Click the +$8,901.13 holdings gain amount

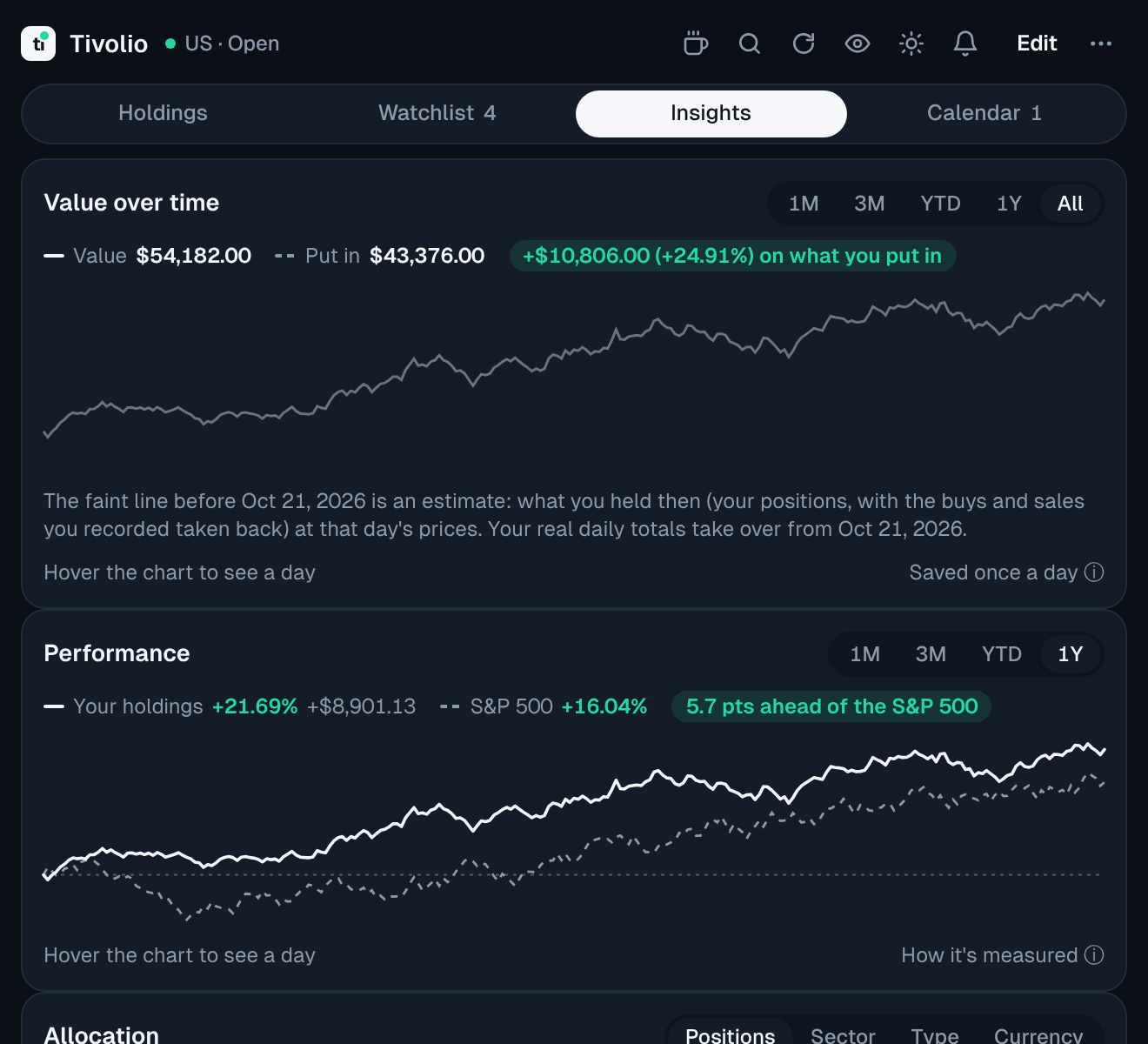[362, 706]
